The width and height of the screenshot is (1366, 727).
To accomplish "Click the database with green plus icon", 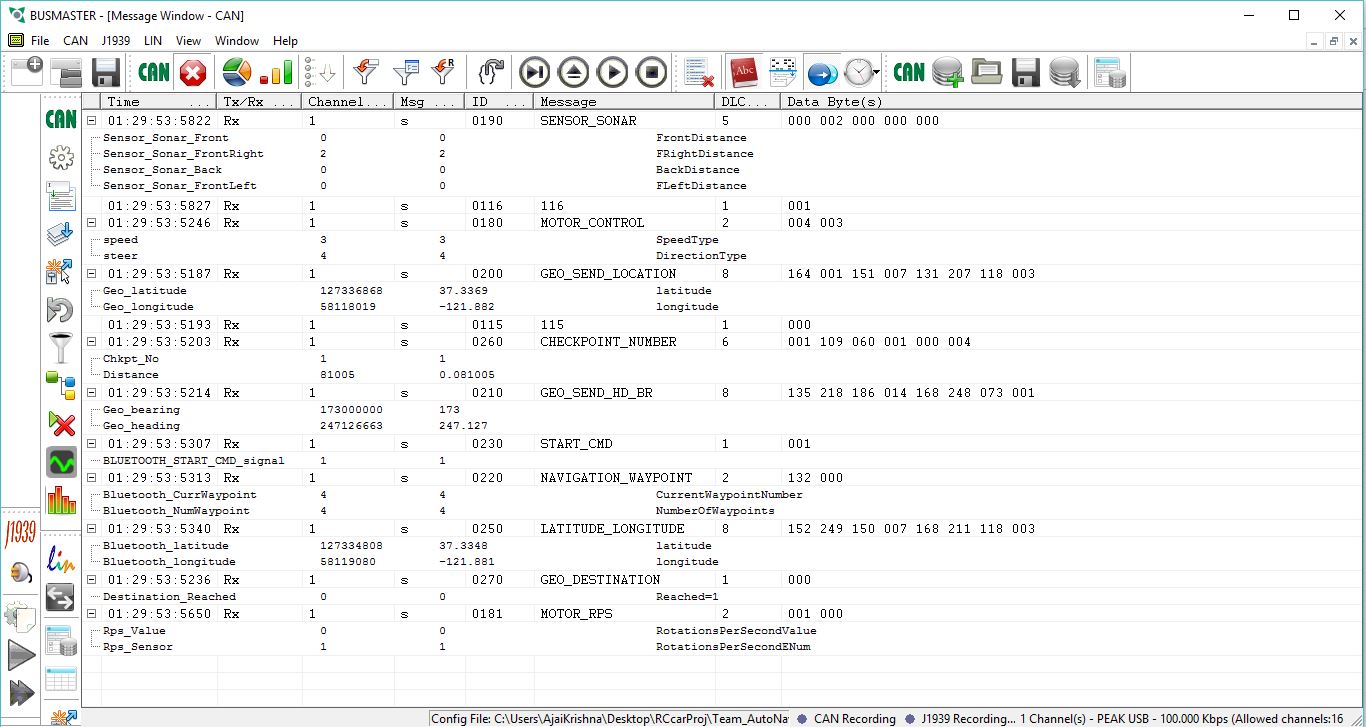I will pyautogui.click(x=947, y=72).
